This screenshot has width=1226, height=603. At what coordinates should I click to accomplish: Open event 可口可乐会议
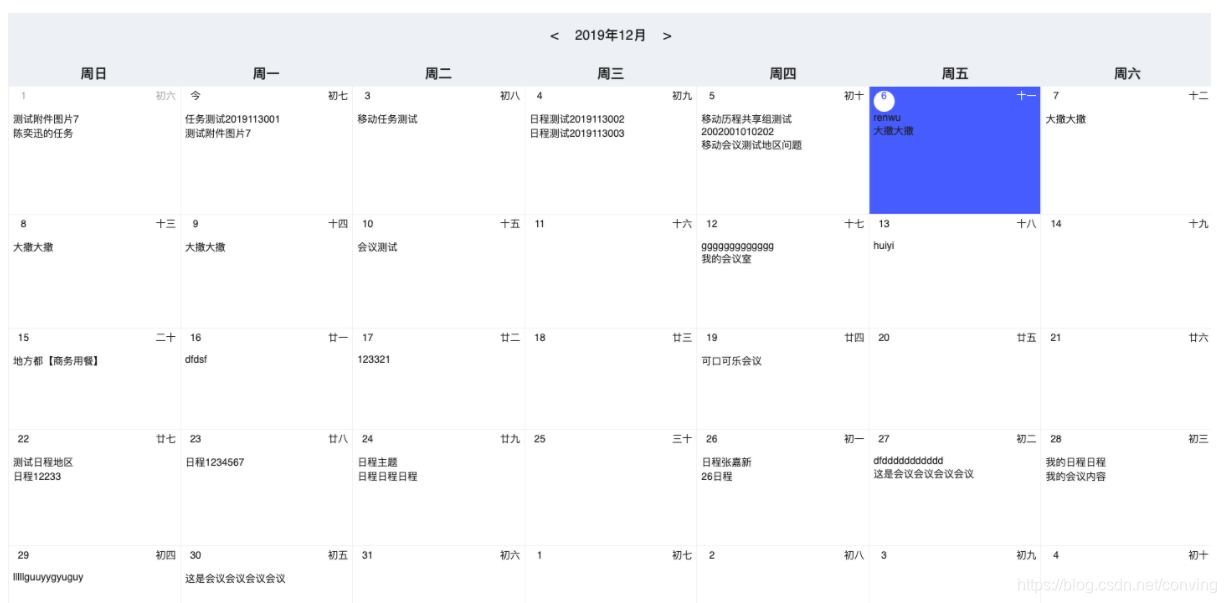pos(731,361)
